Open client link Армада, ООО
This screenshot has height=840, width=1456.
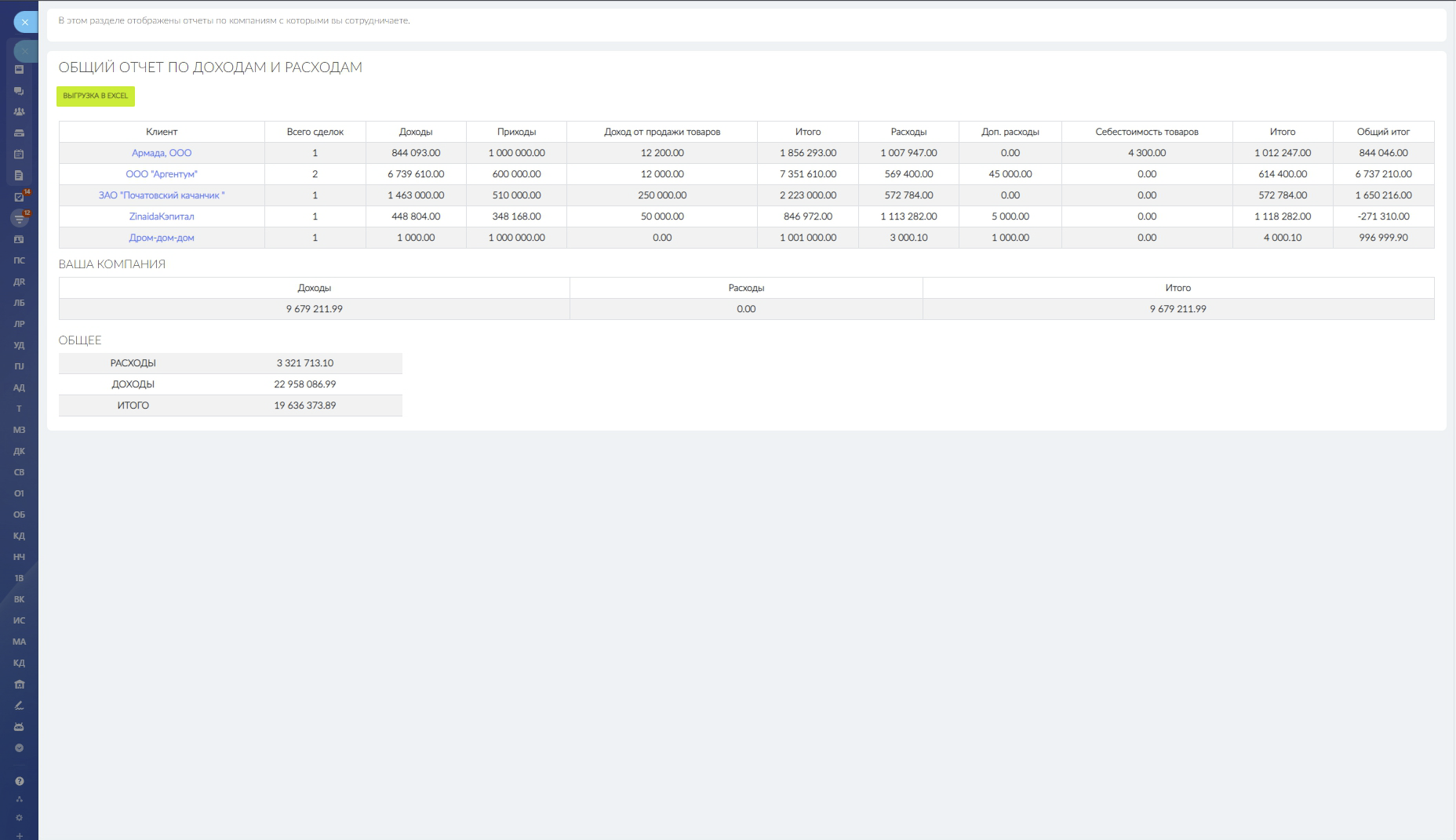162,153
